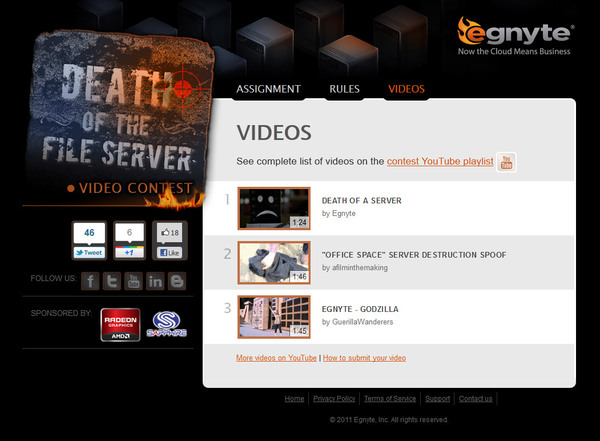
Task: Click the '© 2011 Egnyte, Inc.' copyright text
Action: point(389,420)
